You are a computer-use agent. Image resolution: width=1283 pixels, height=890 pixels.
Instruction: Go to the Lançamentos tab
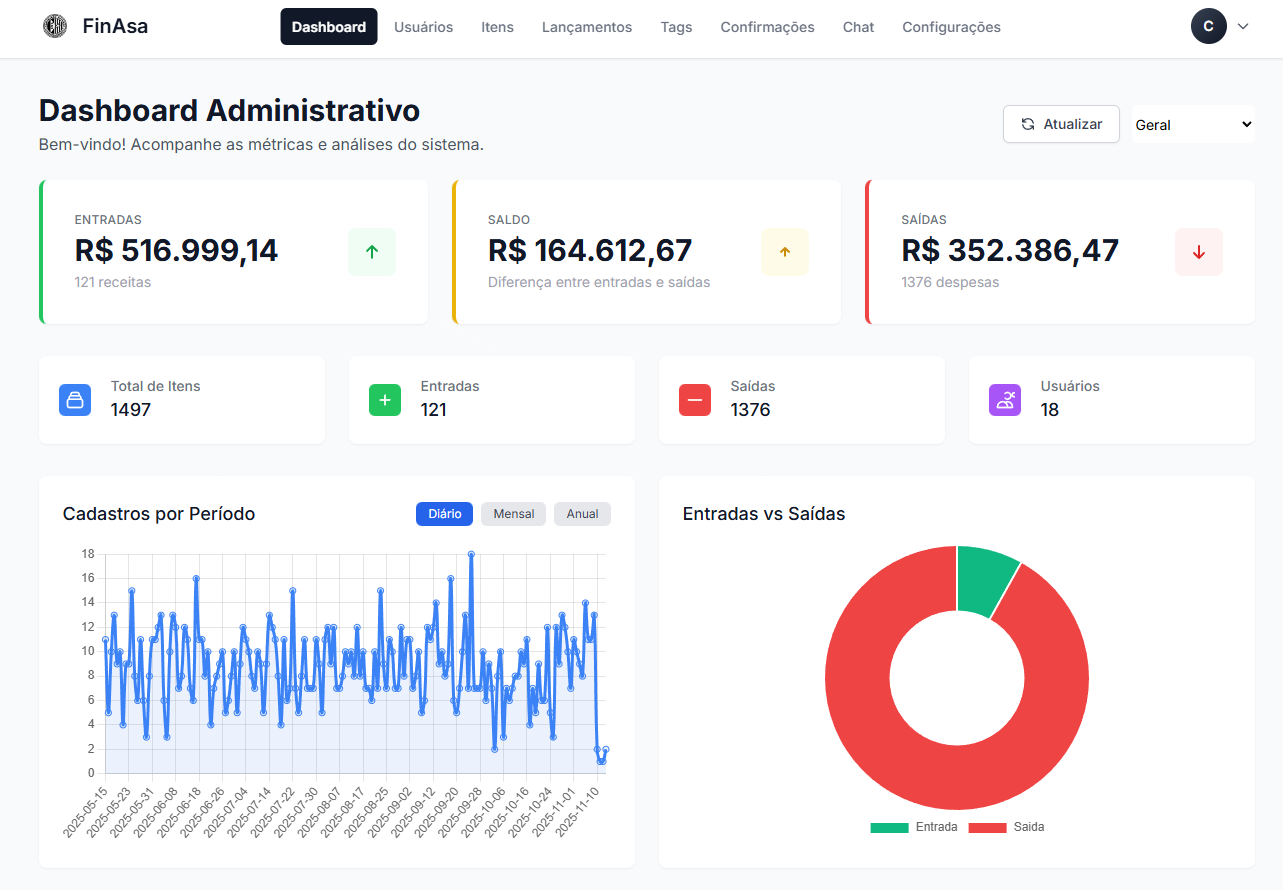(x=587, y=27)
